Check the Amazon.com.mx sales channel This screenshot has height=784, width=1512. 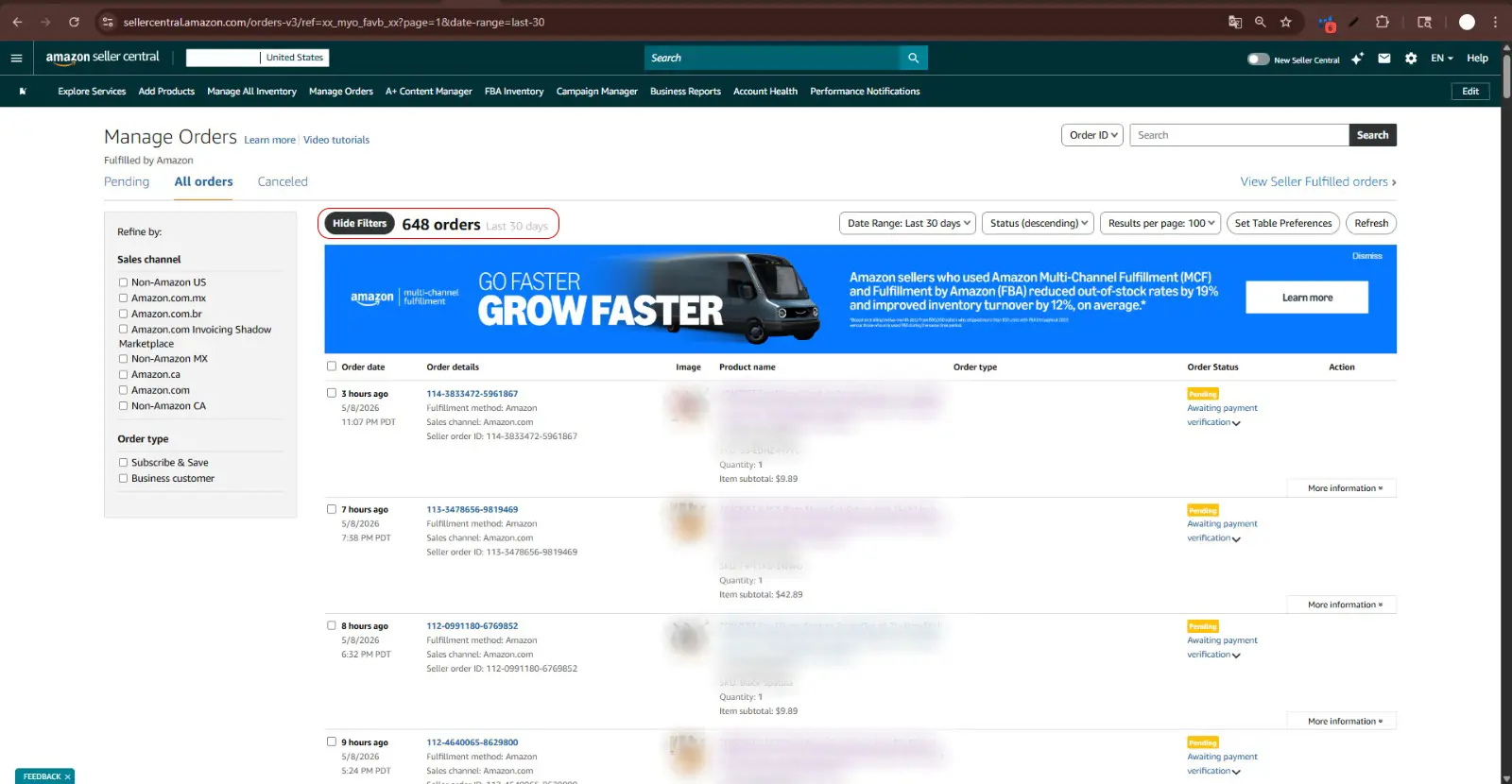tap(123, 298)
